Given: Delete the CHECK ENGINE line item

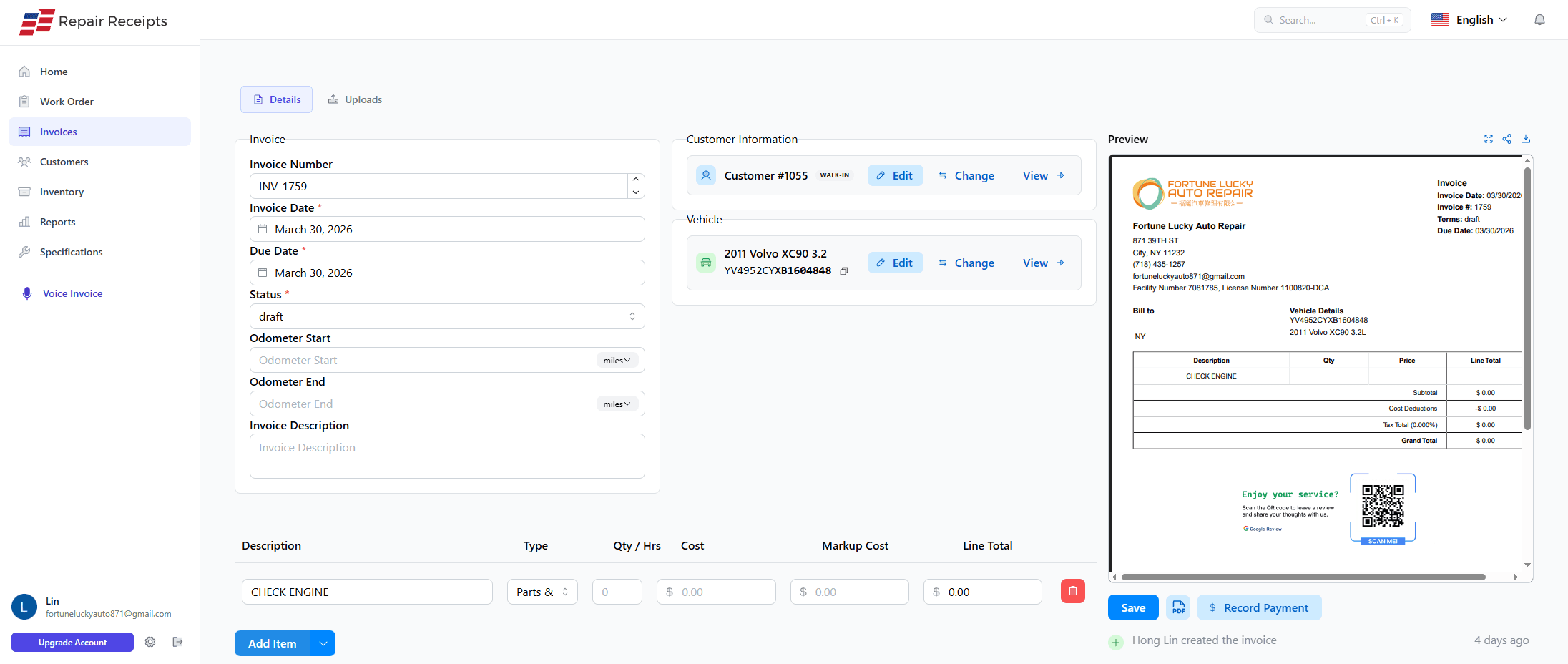Looking at the screenshot, I should [1072, 591].
